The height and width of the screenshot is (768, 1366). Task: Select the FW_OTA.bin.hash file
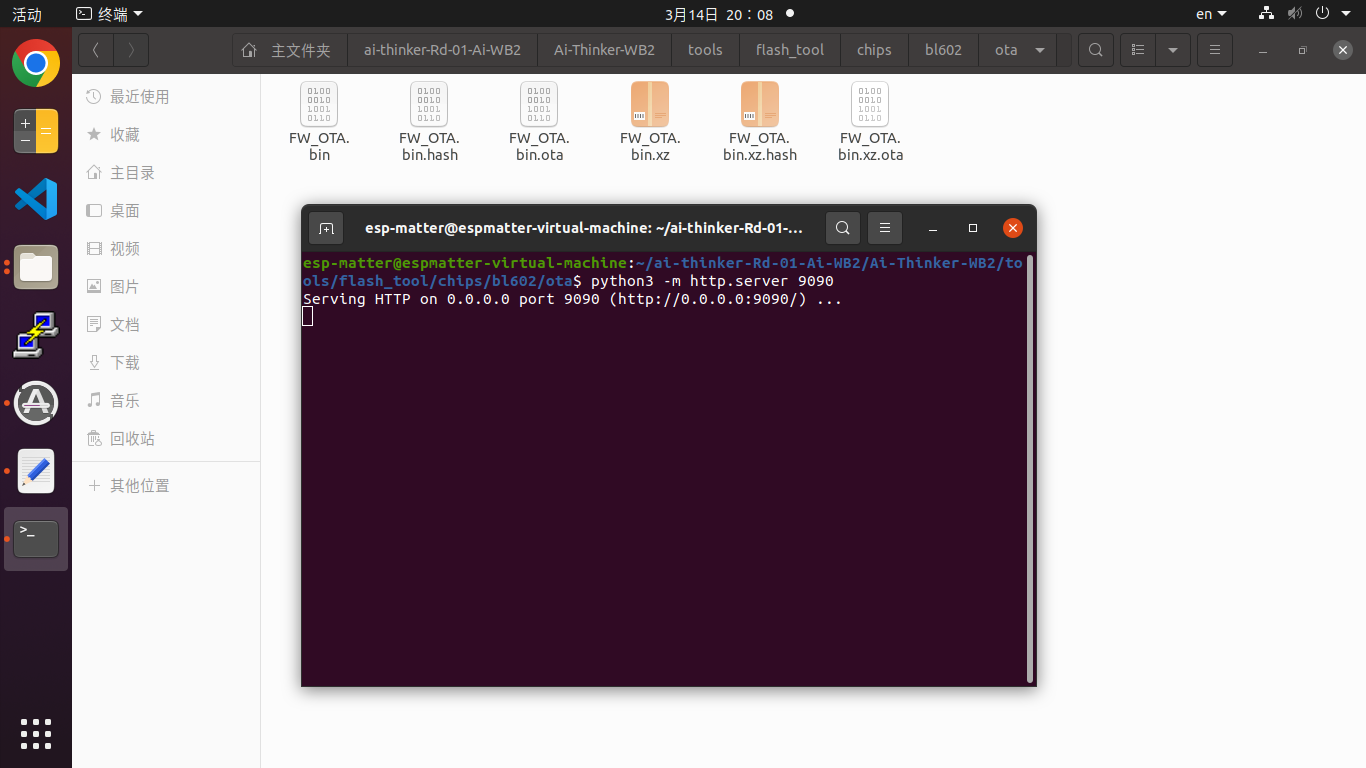coord(429,122)
